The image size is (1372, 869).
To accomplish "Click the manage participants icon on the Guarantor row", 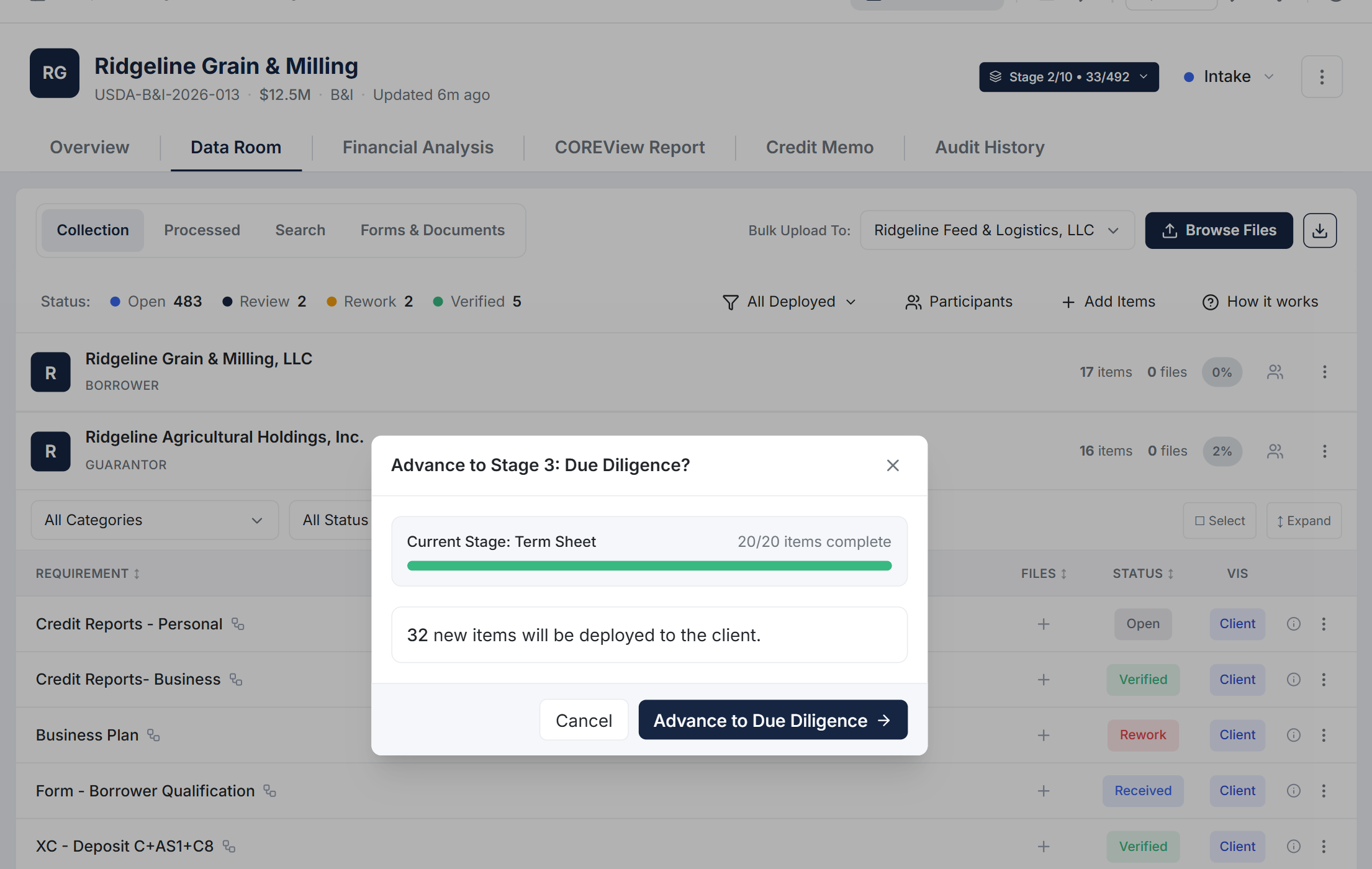I will coord(1275,451).
